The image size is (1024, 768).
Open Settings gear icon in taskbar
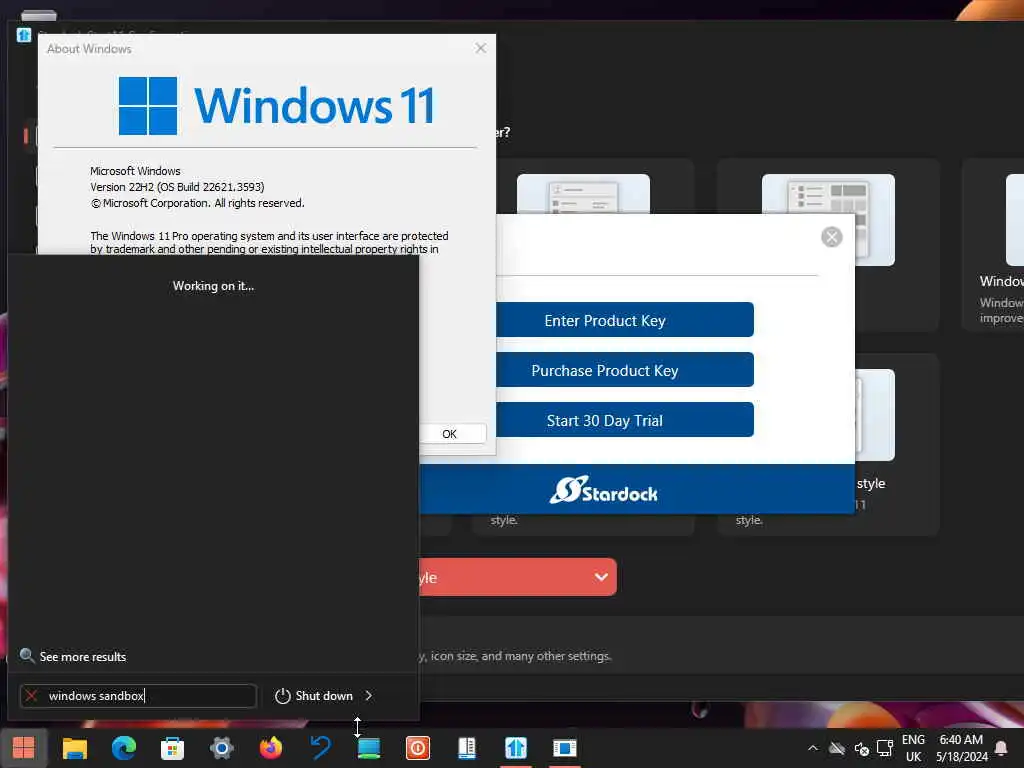pos(221,748)
